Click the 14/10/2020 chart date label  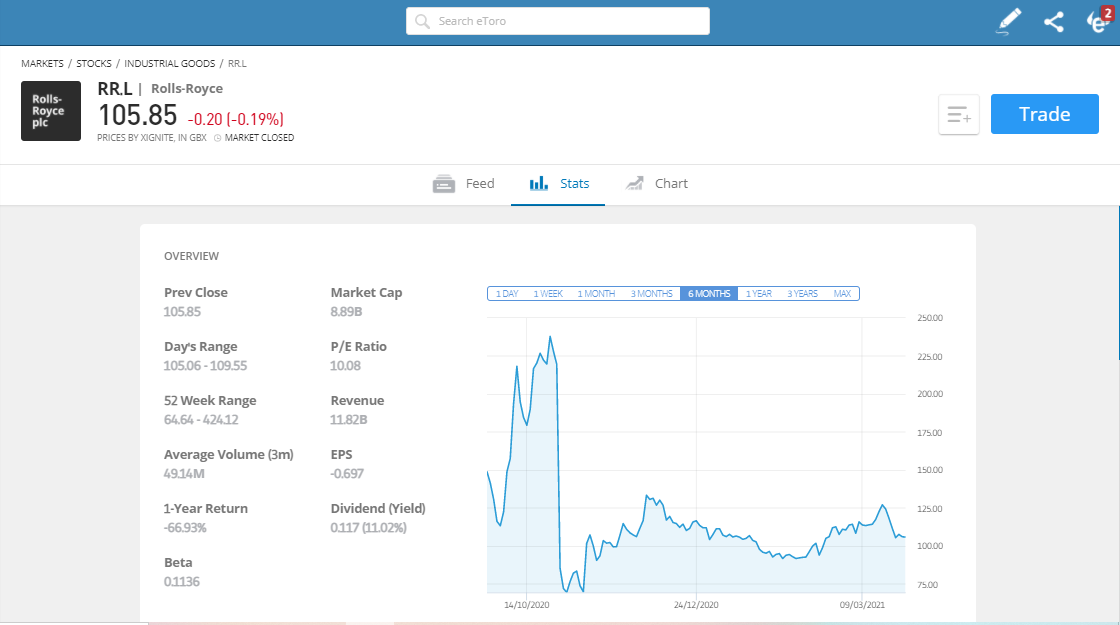point(526,605)
